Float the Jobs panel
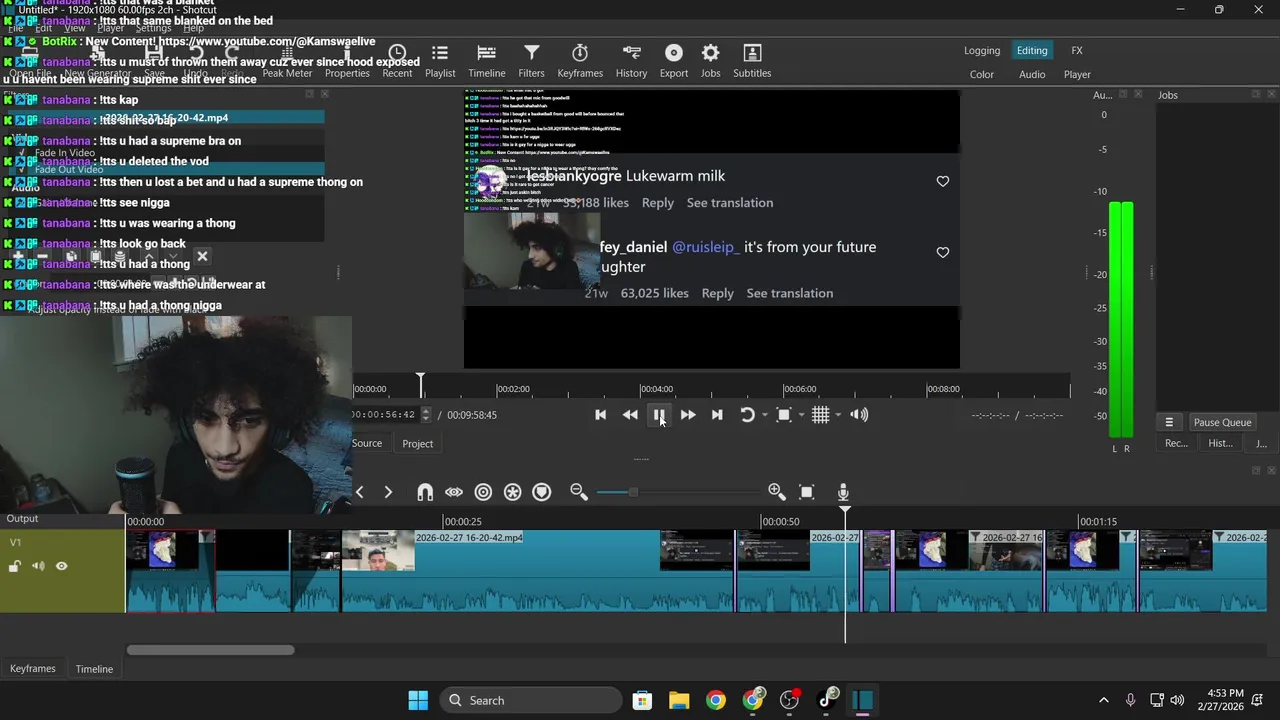The image size is (1280, 720). [x=1256, y=94]
